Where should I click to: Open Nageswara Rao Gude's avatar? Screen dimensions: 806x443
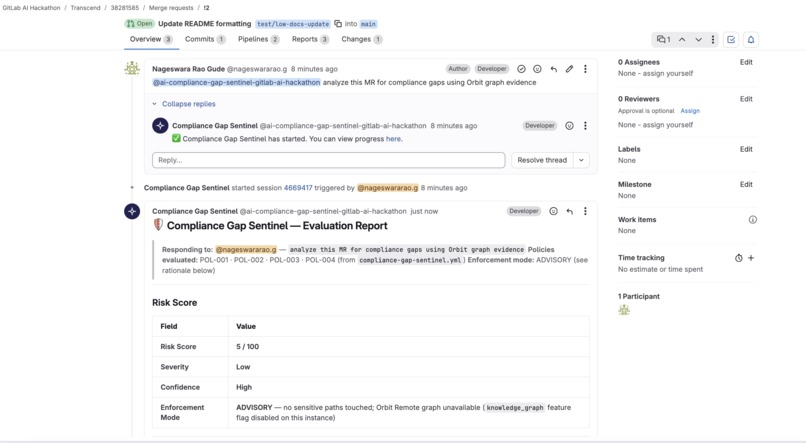132,68
